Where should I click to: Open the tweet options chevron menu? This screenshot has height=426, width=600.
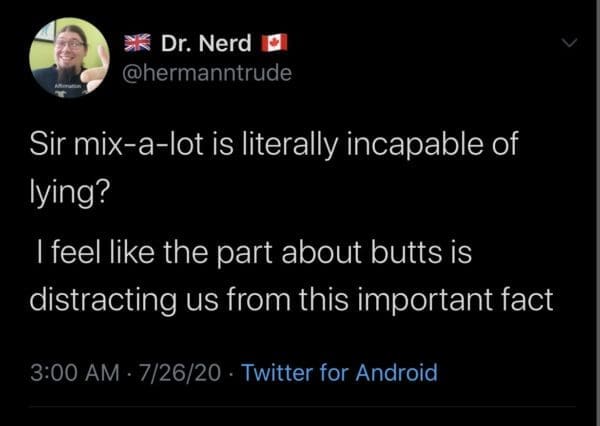tap(571, 43)
